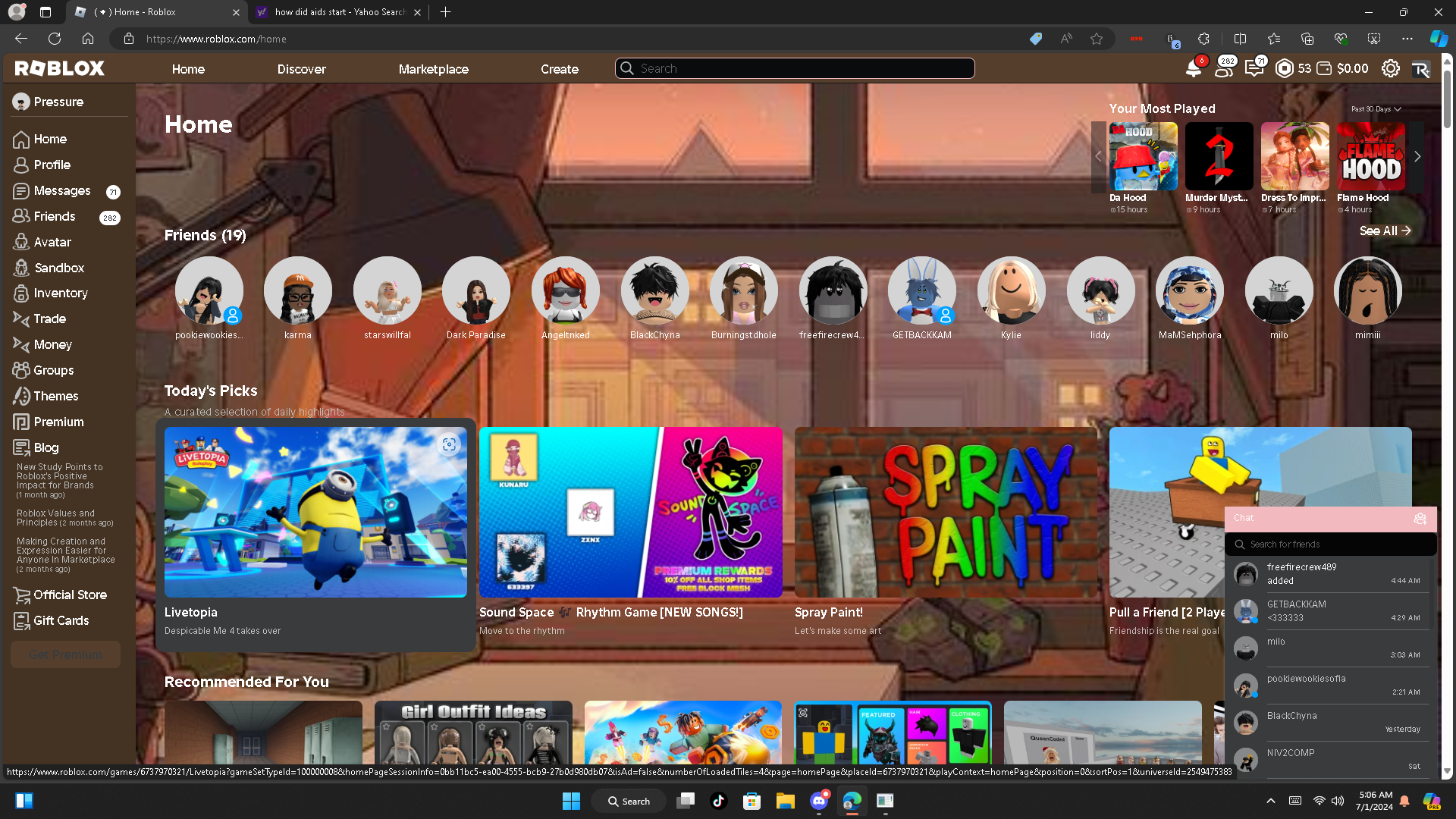
Task: Click See All for most played
Action: point(1385,231)
